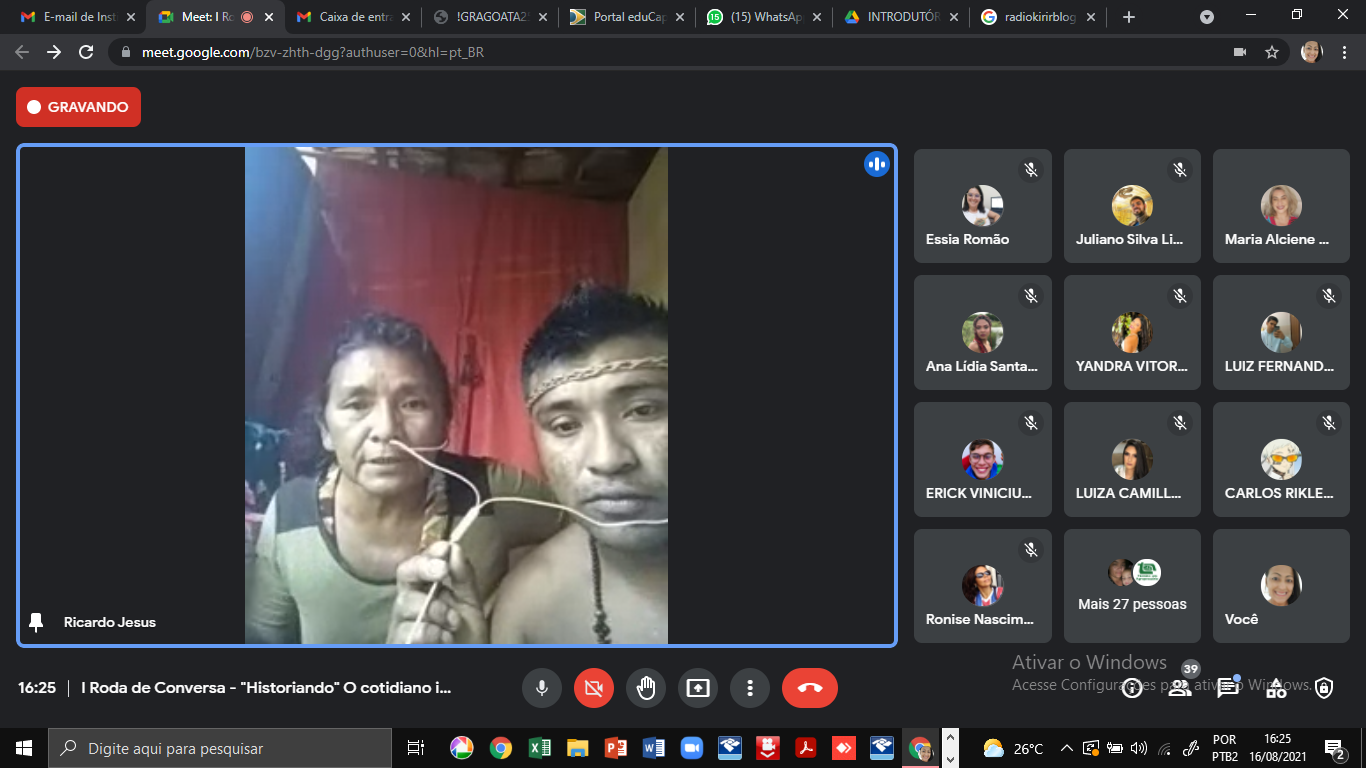Click the present screen icon

pos(698,688)
